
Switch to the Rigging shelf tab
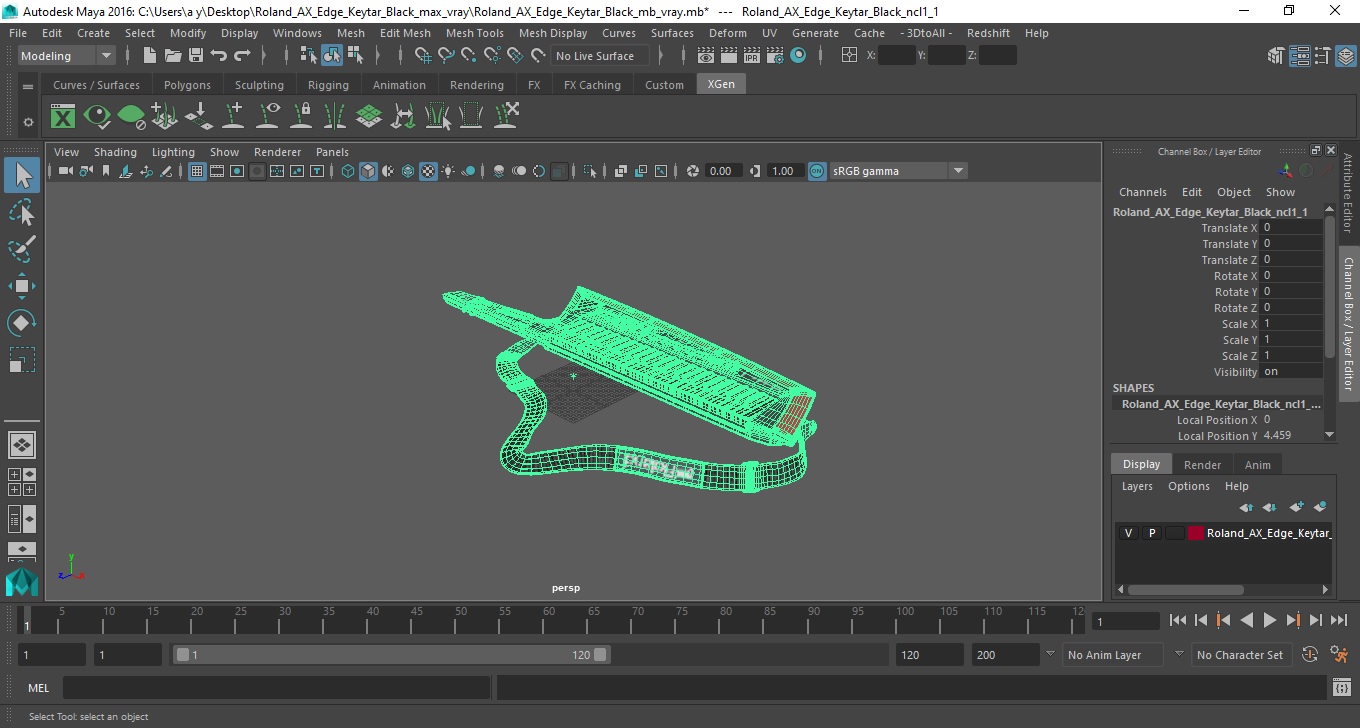point(328,85)
